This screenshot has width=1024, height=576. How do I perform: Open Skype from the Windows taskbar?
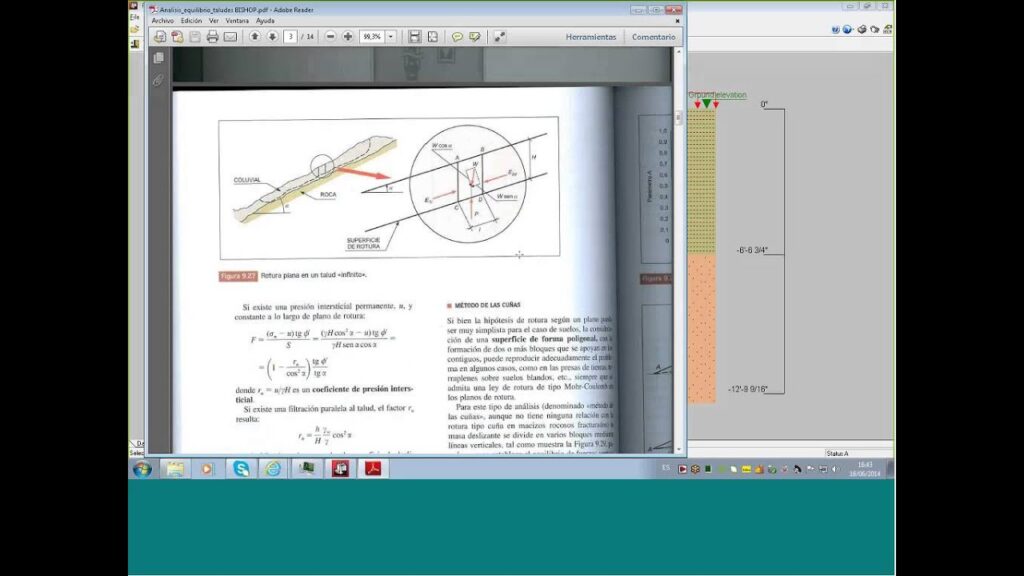[x=241, y=468]
